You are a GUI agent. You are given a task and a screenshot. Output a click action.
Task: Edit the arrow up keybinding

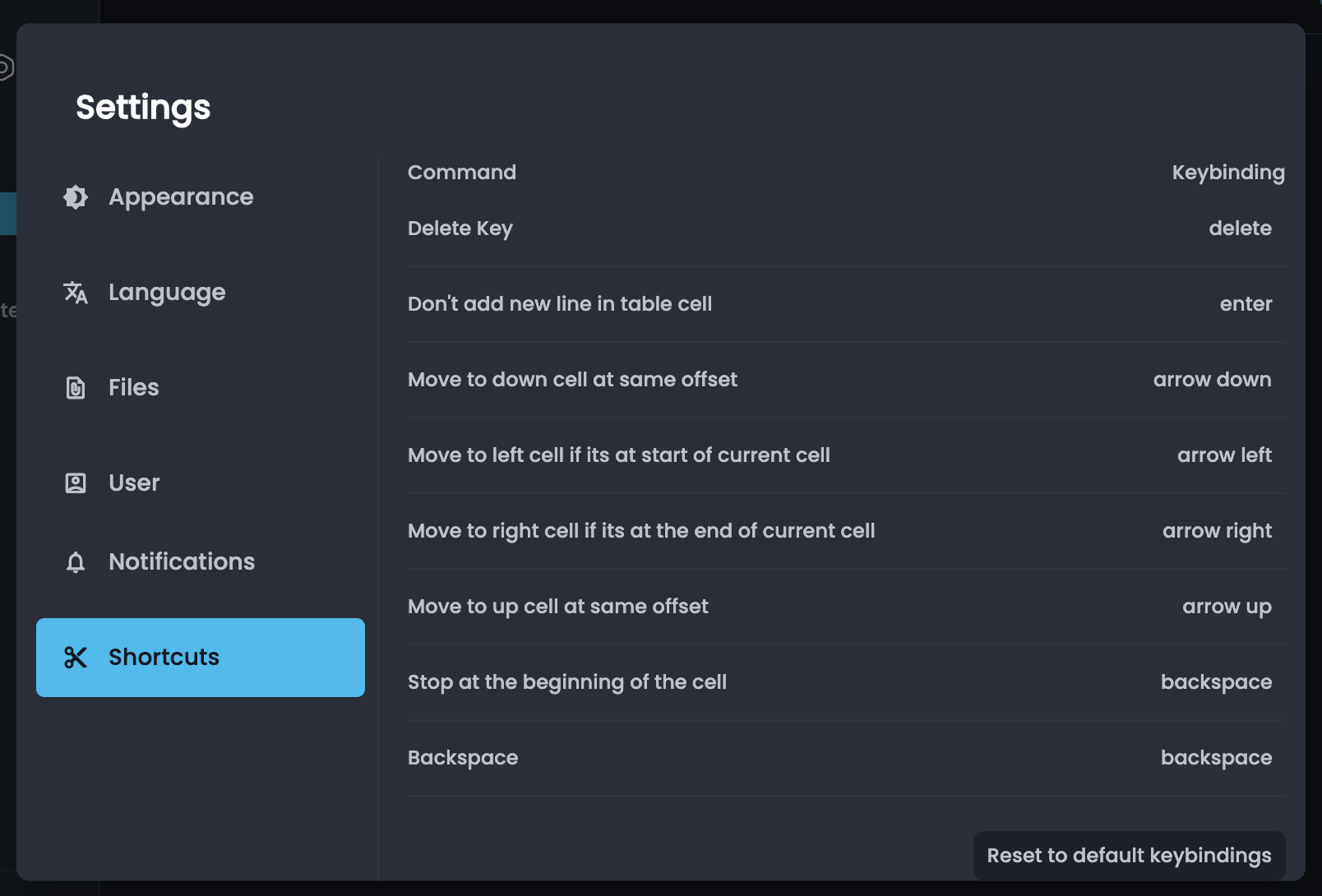click(1226, 607)
